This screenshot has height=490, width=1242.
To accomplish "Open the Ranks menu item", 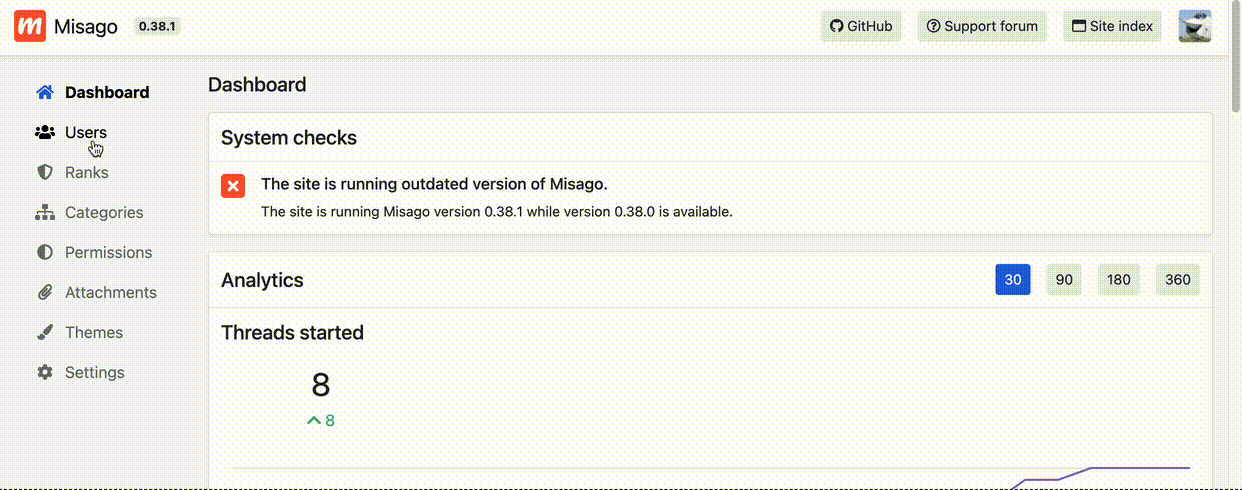I will [86, 172].
